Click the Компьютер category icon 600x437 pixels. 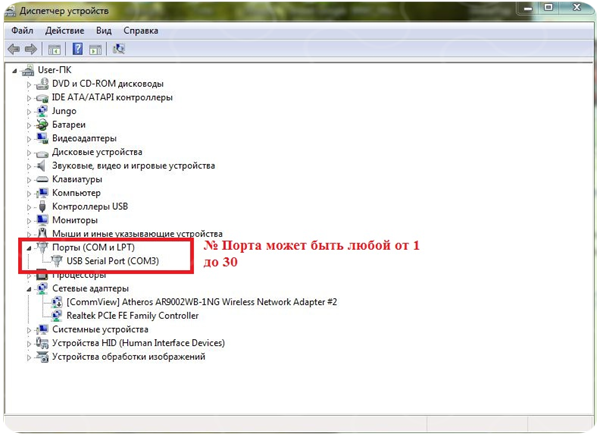click(42, 193)
